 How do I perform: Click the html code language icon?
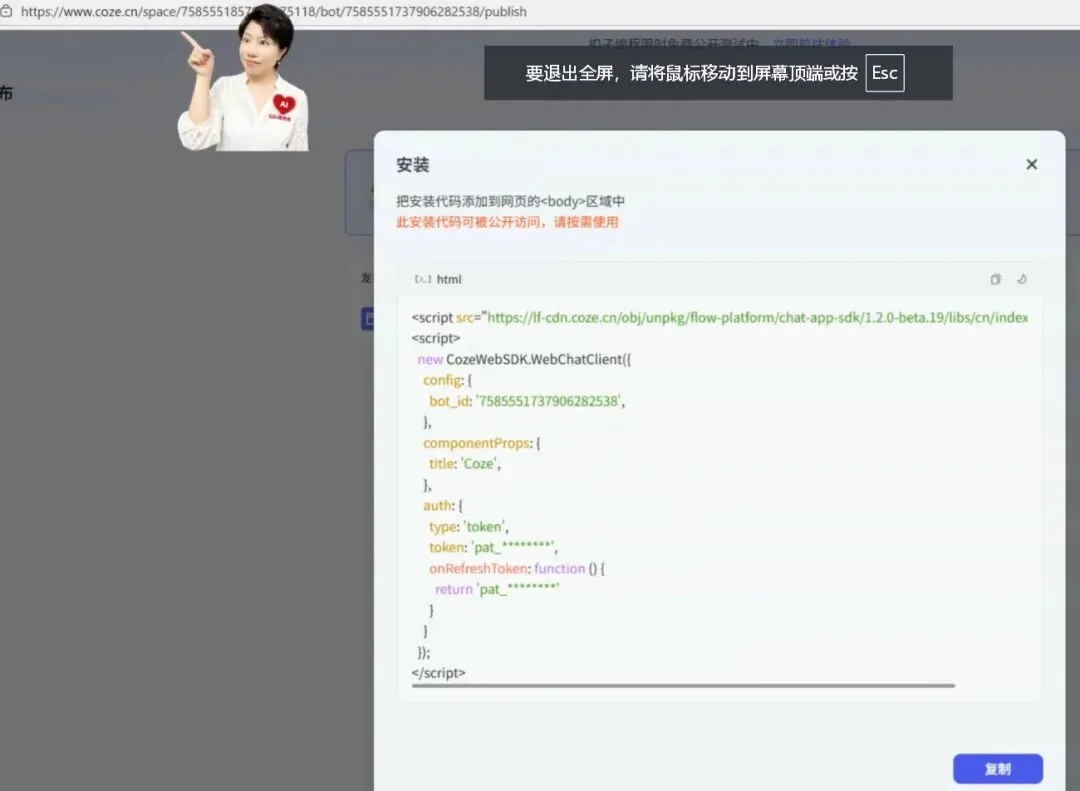[x=423, y=279]
